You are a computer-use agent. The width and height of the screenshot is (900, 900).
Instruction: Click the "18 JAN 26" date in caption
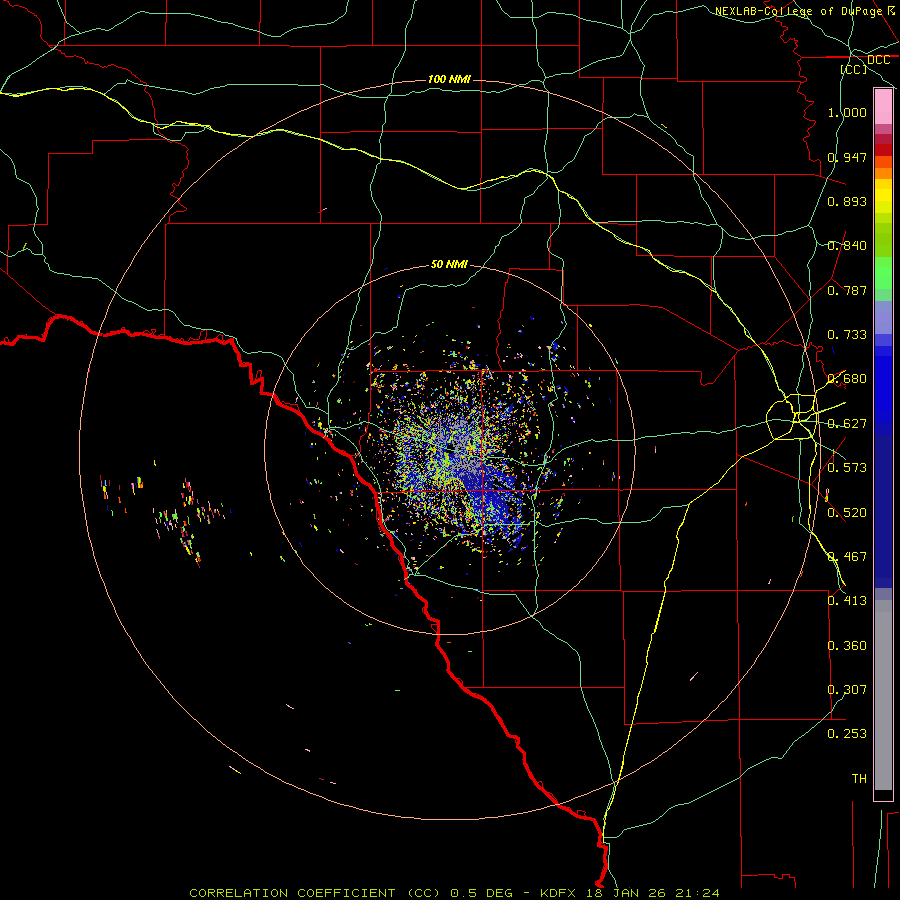click(x=627, y=893)
